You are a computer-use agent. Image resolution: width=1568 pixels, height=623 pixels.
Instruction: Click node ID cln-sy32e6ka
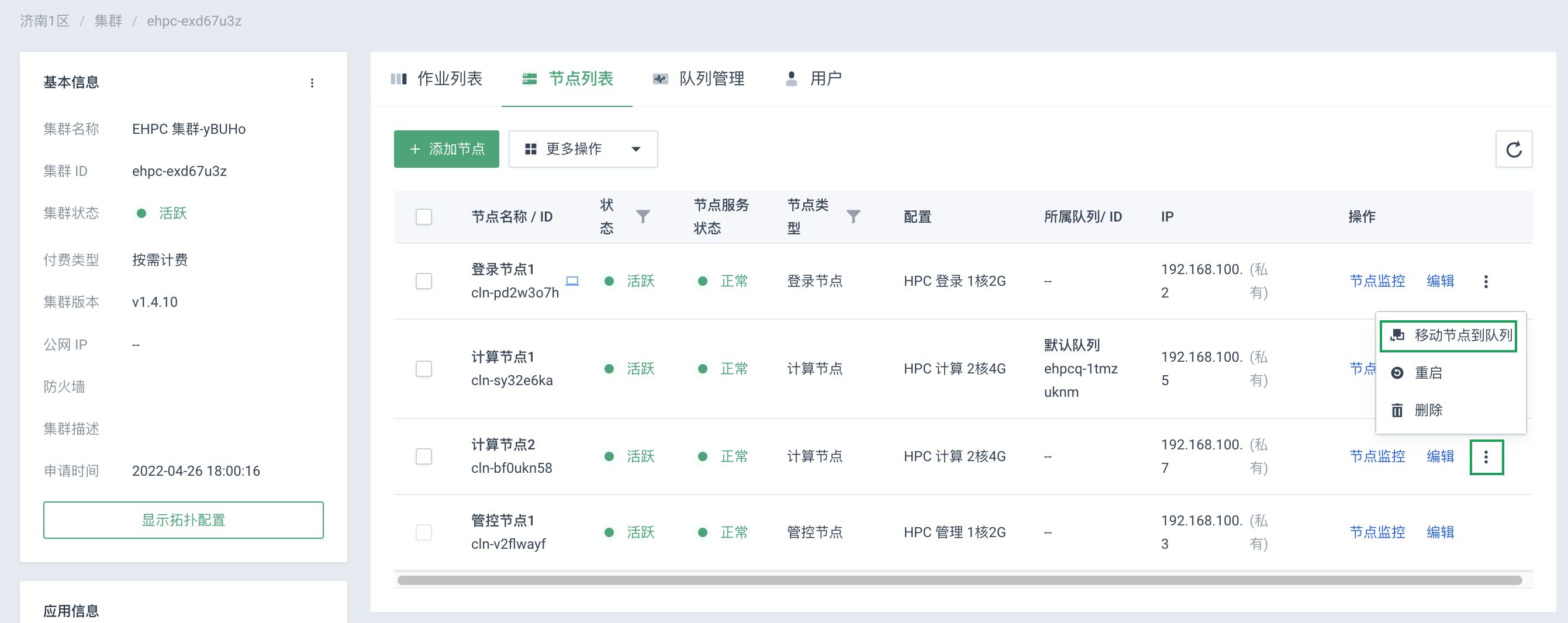click(x=512, y=381)
